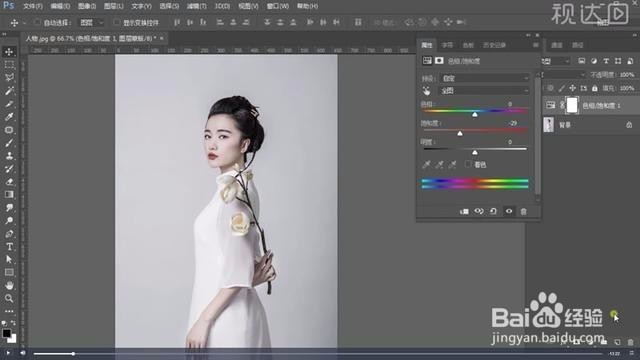Toggle adjustment layer visibility in Properties footer

509,211
